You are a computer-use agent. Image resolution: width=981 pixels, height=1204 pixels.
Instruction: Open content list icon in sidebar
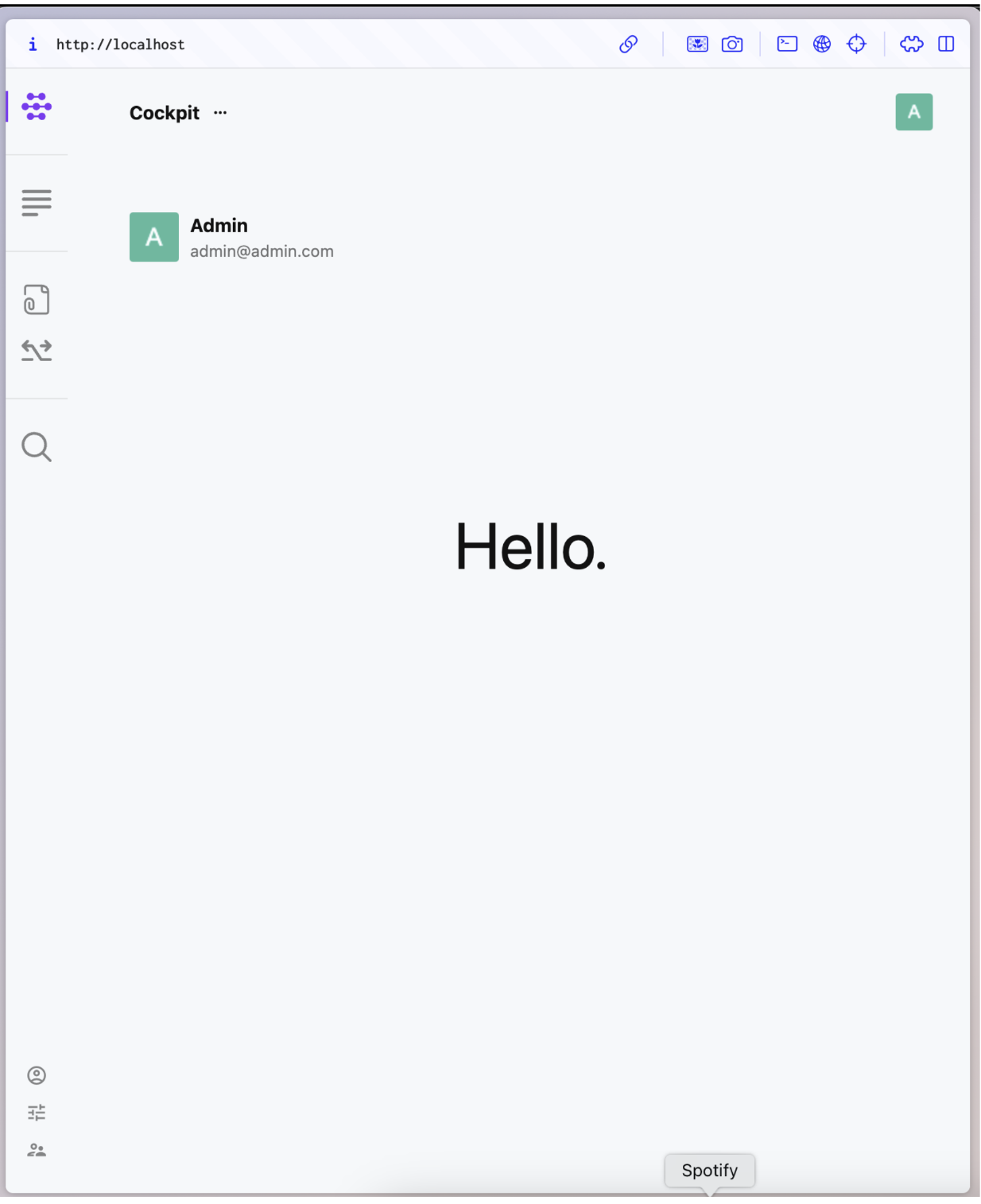(x=37, y=203)
